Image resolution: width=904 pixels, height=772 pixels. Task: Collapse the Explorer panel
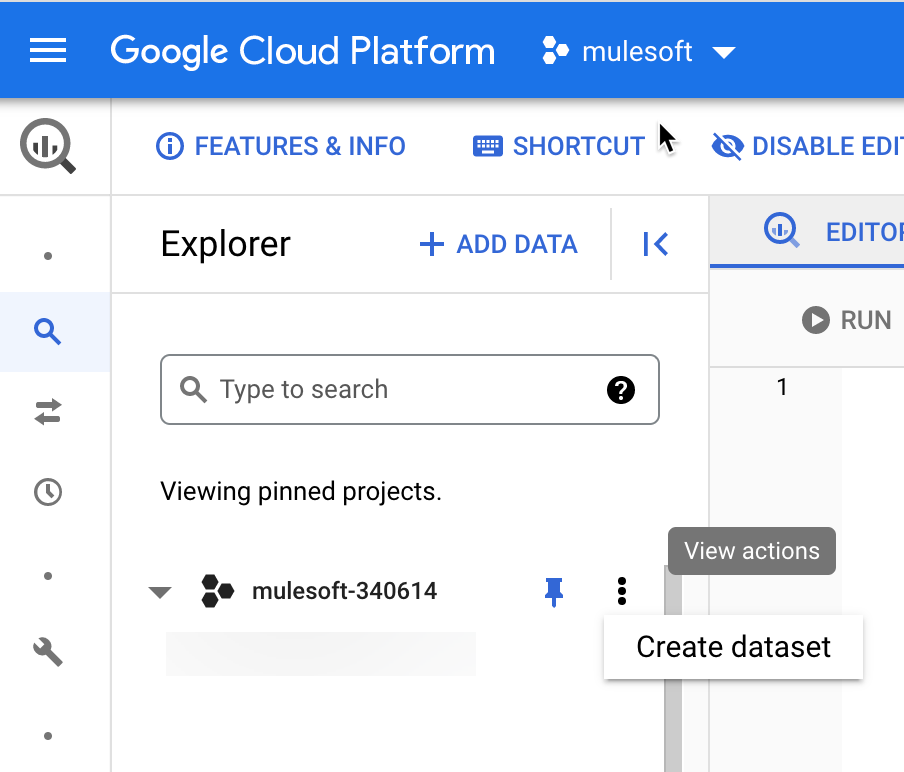coord(655,244)
